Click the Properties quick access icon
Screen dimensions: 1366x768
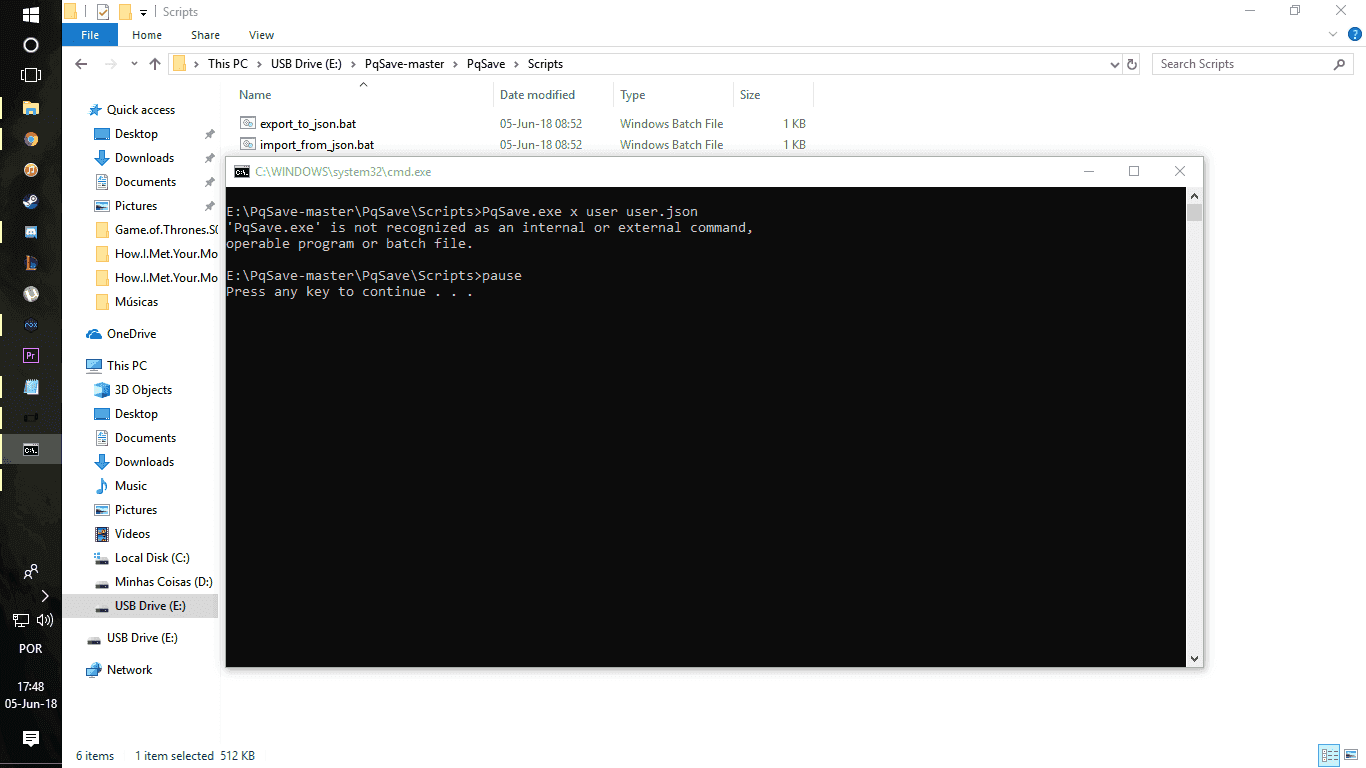[103, 12]
